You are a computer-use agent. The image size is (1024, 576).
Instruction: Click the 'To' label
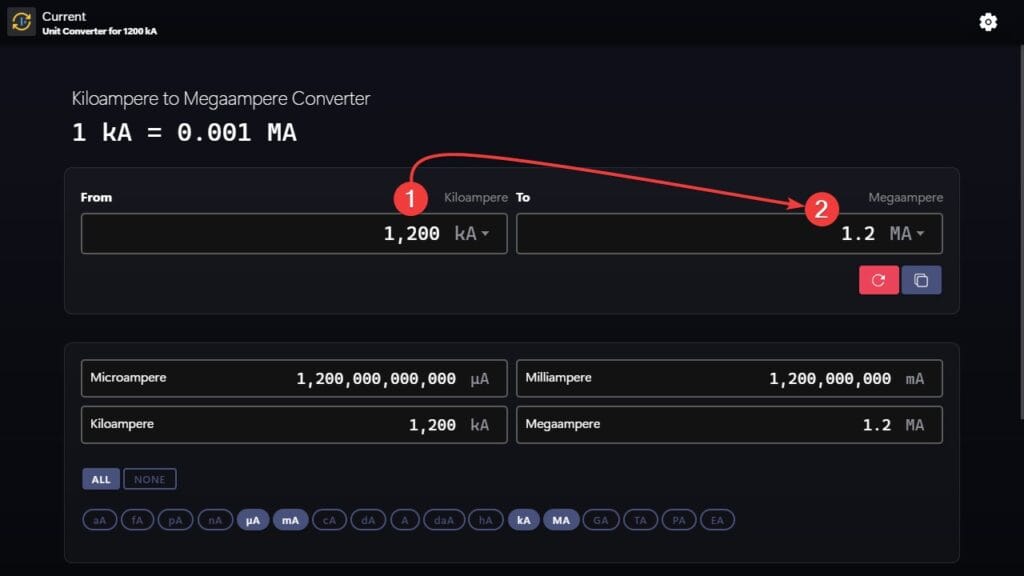tap(523, 197)
